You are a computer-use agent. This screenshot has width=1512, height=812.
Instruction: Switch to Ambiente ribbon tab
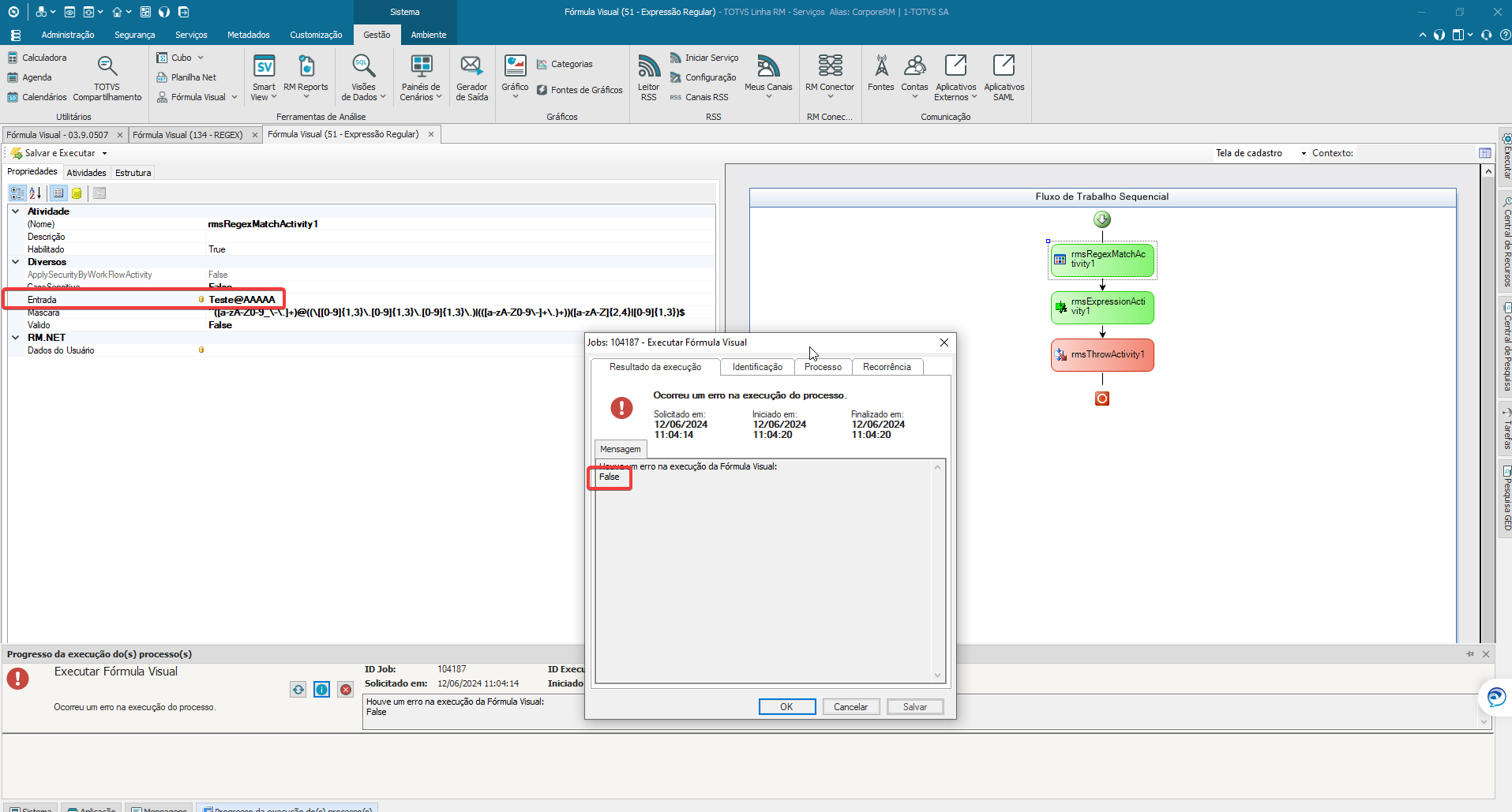pos(429,35)
